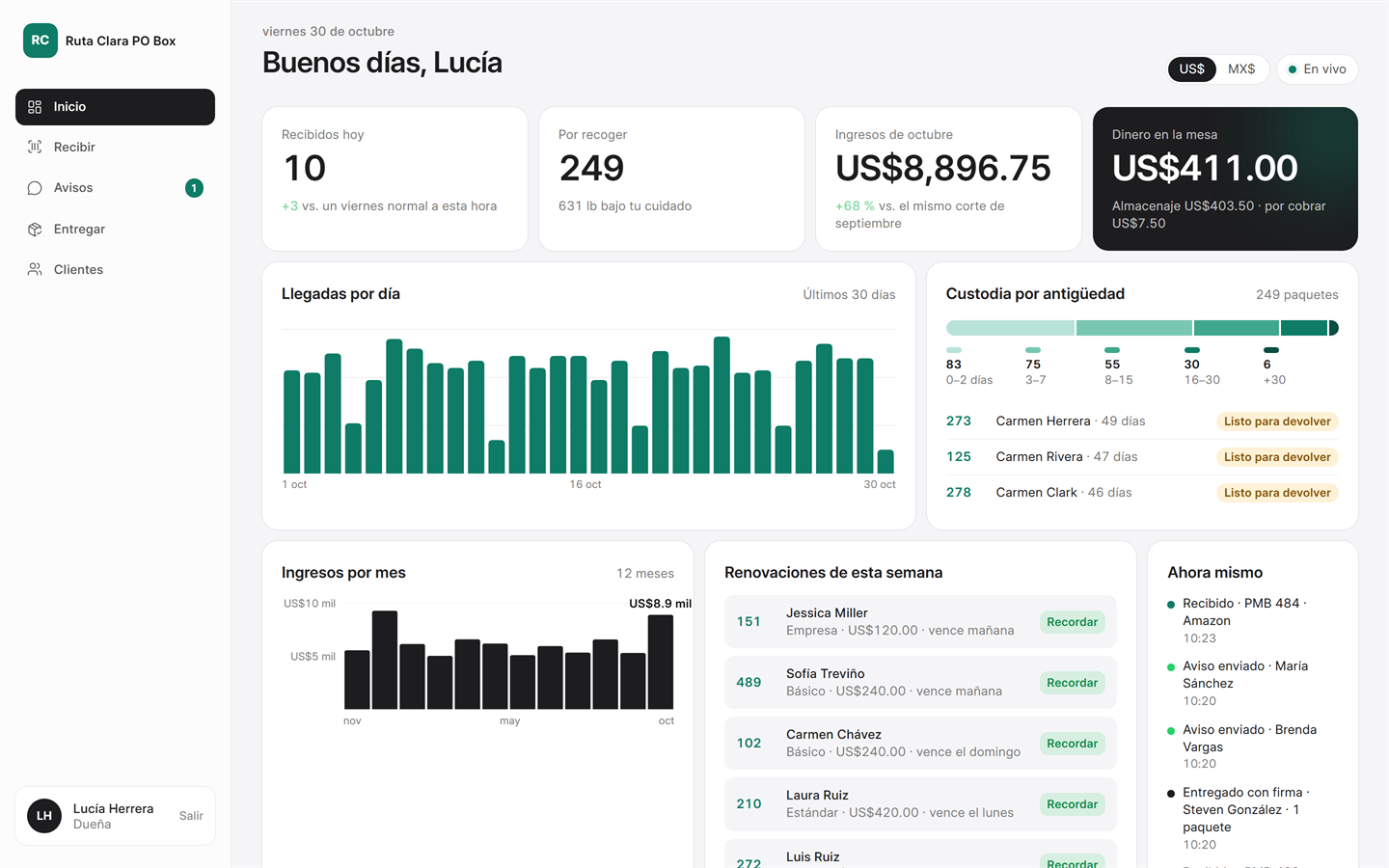1389x868 pixels.
Task: Switch currency to MX$
Action: pyautogui.click(x=1241, y=69)
